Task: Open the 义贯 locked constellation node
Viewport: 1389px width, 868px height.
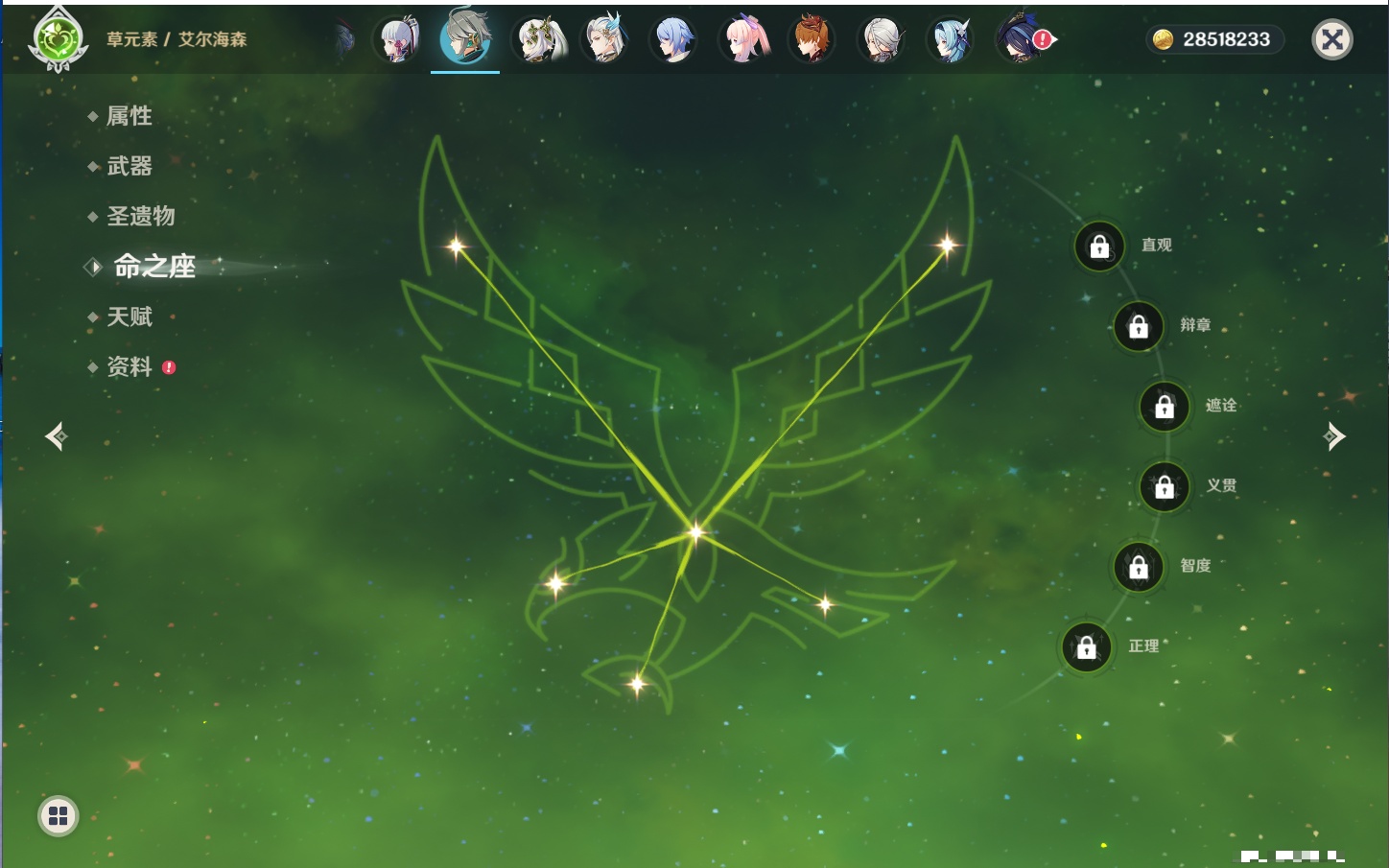Action: pyautogui.click(x=1165, y=487)
